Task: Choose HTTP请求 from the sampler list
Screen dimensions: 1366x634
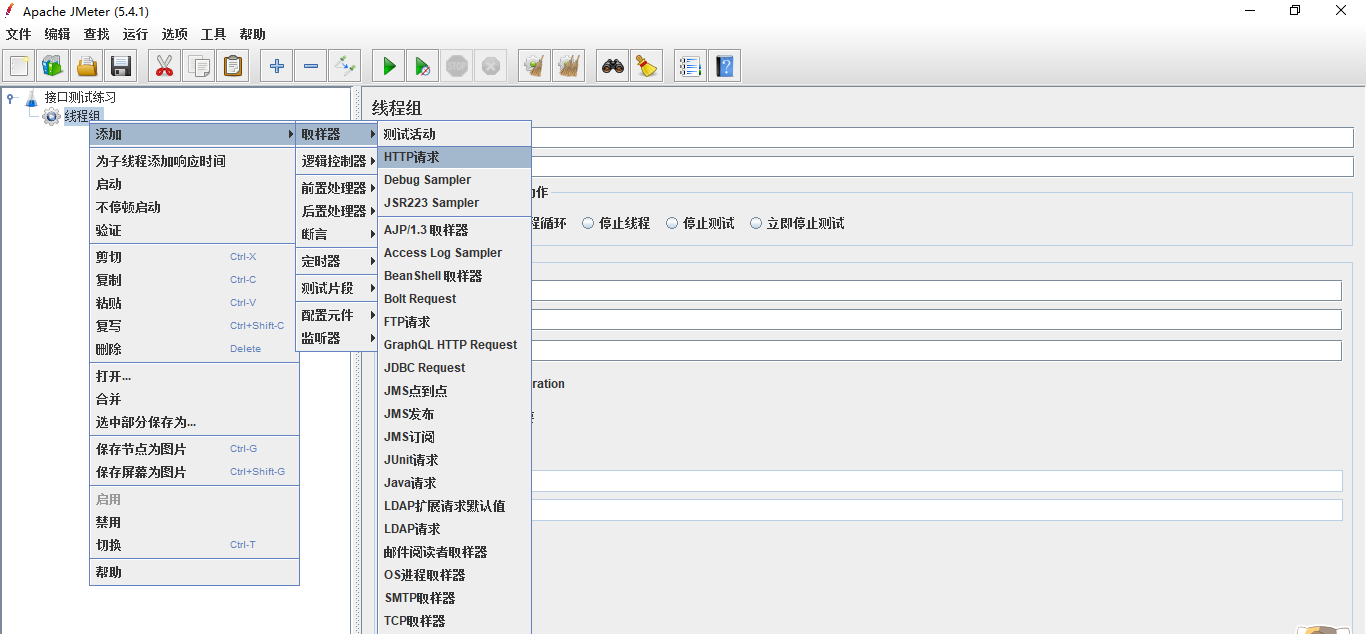Action: [454, 157]
